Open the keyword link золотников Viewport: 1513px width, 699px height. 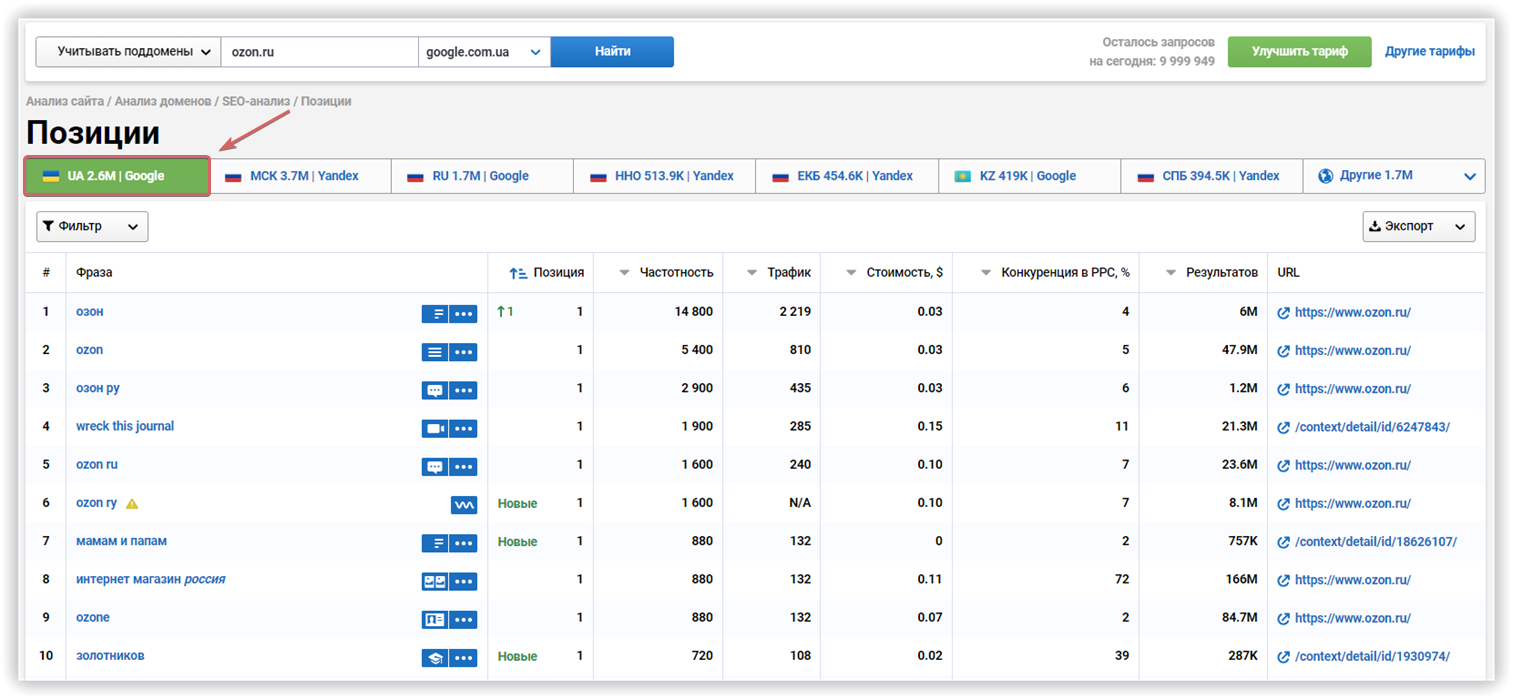[x=110, y=657]
